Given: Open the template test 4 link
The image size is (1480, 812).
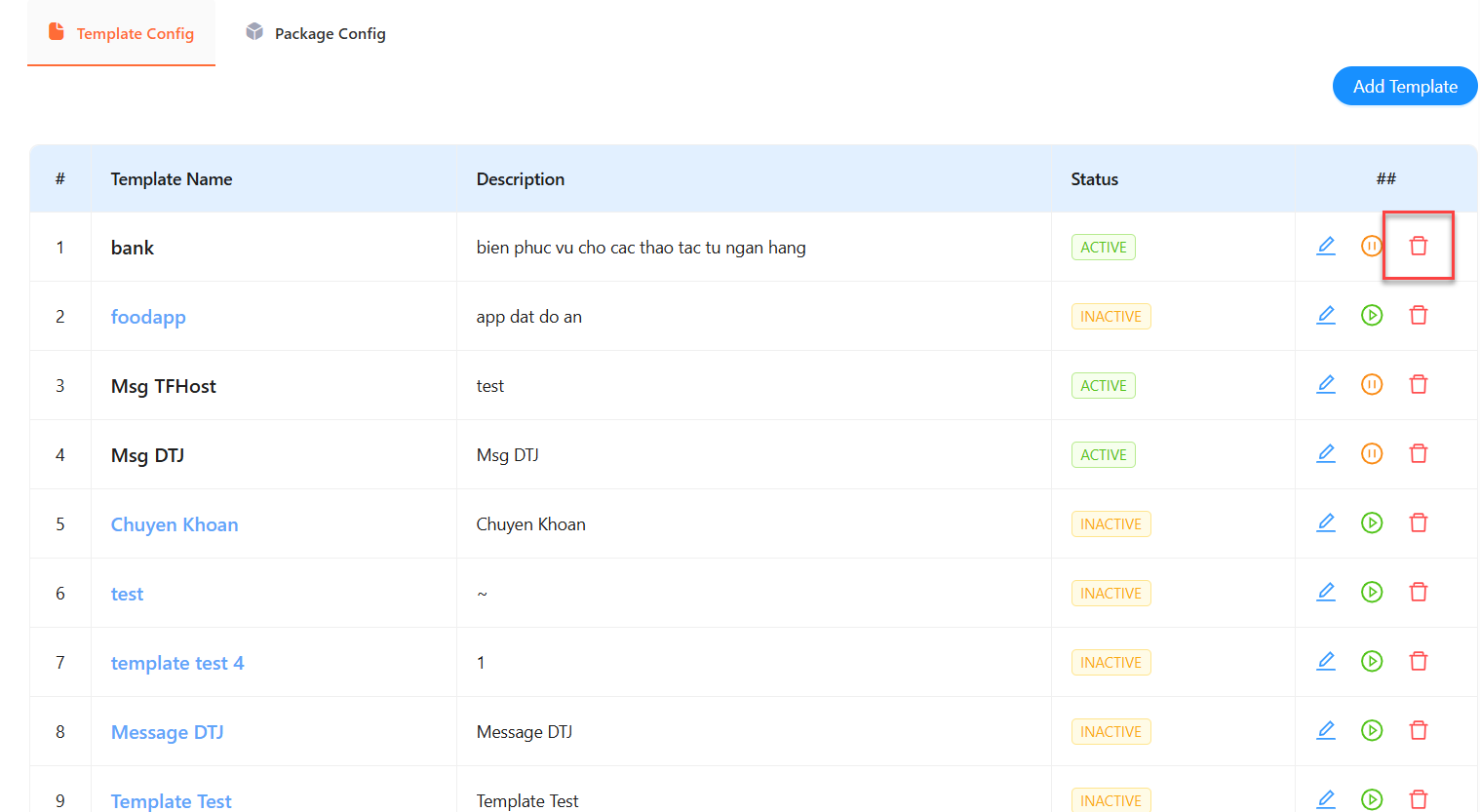Looking at the screenshot, I should click(177, 663).
